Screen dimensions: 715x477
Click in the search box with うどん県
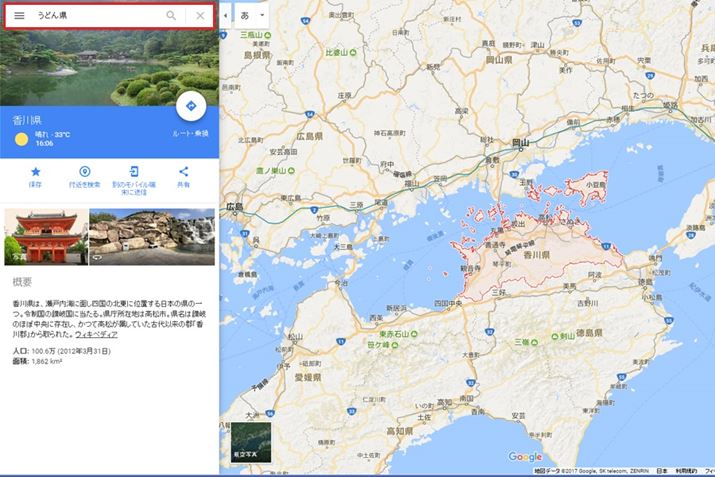tap(95, 16)
